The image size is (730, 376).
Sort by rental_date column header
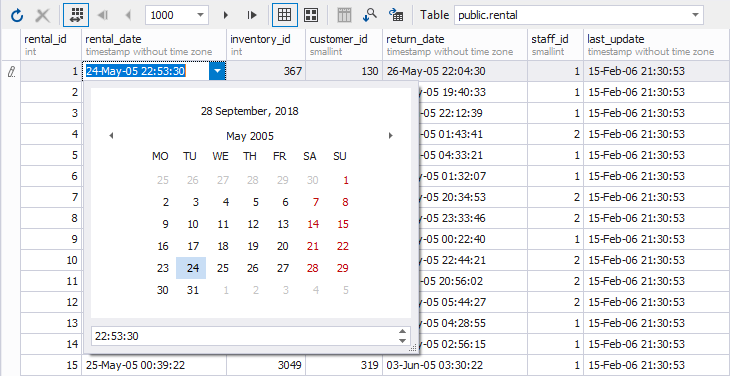click(154, 45)
